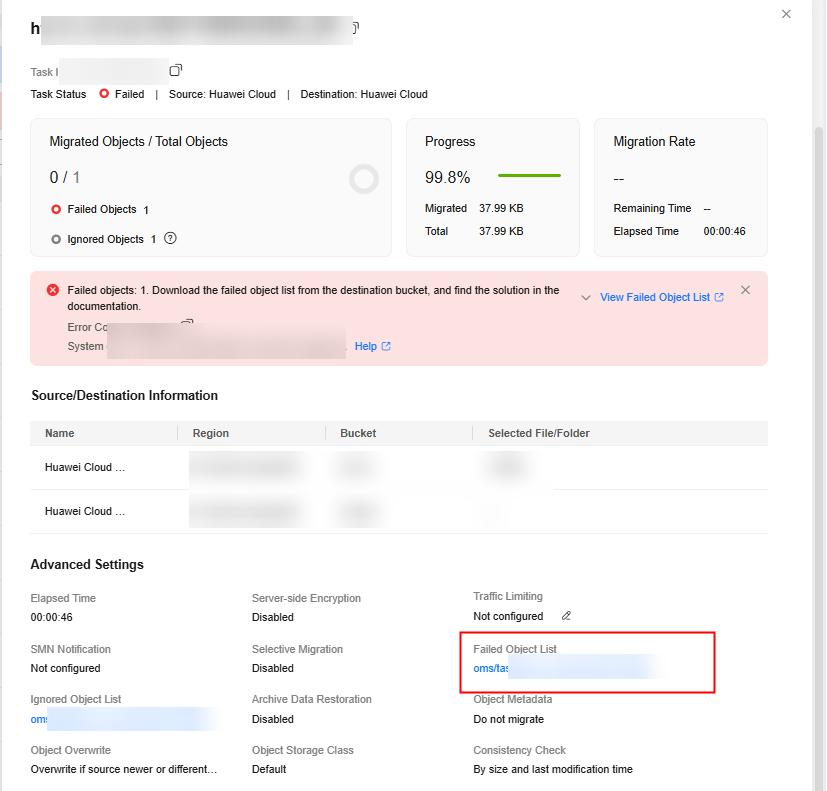Close the task details panel
Viewport: 827px width, 791px height.
[786, 14]
